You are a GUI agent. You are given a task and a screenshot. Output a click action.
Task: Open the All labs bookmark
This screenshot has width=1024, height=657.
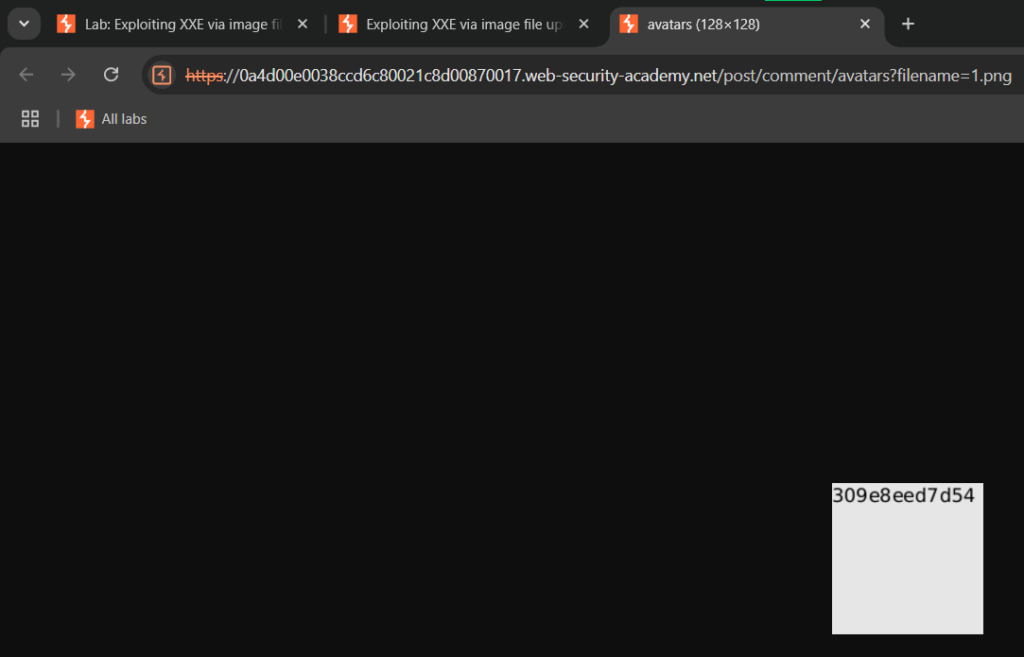[112, 119]
